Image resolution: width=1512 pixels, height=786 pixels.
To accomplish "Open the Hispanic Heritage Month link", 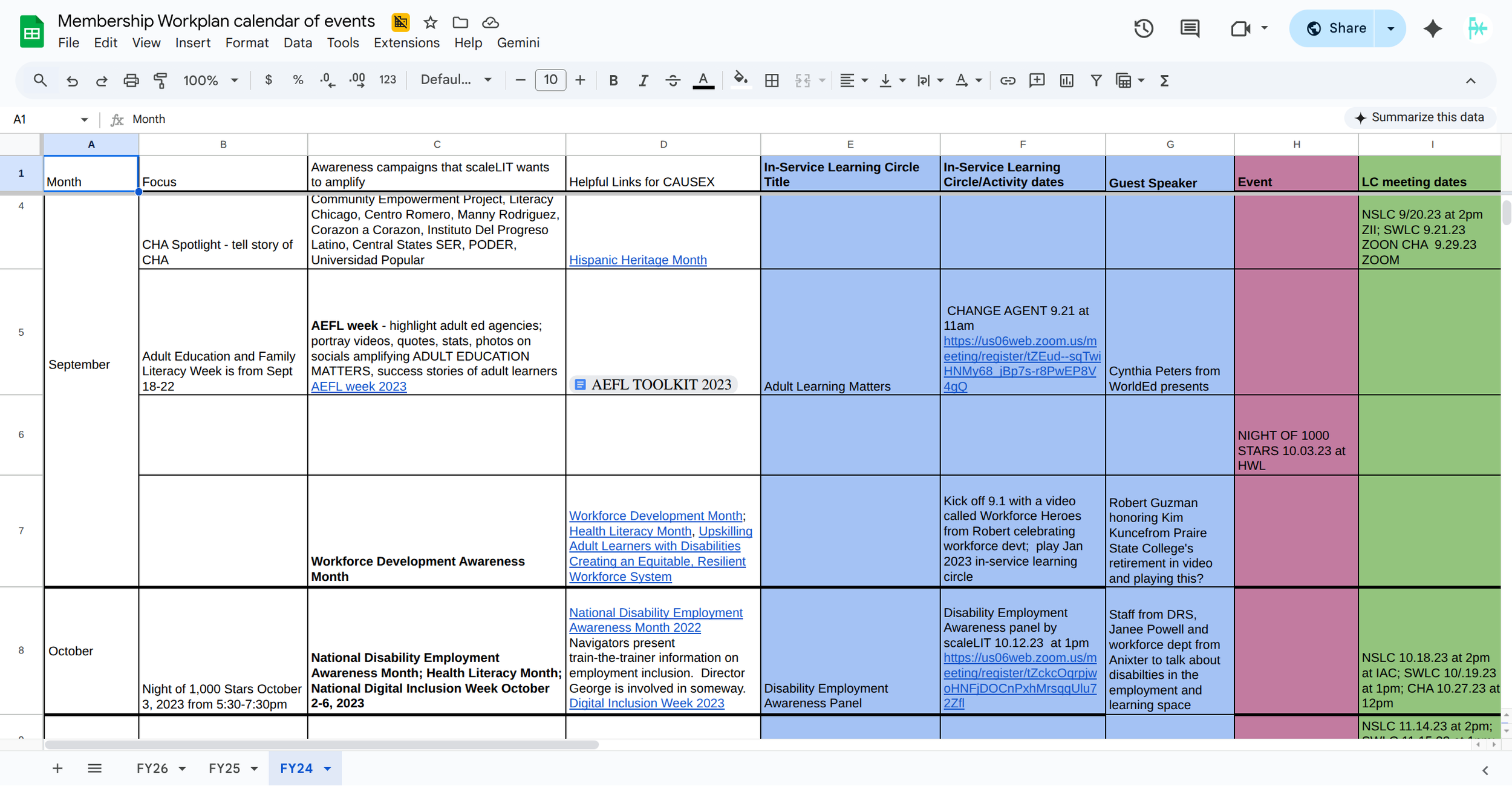I will pos(637,260).
